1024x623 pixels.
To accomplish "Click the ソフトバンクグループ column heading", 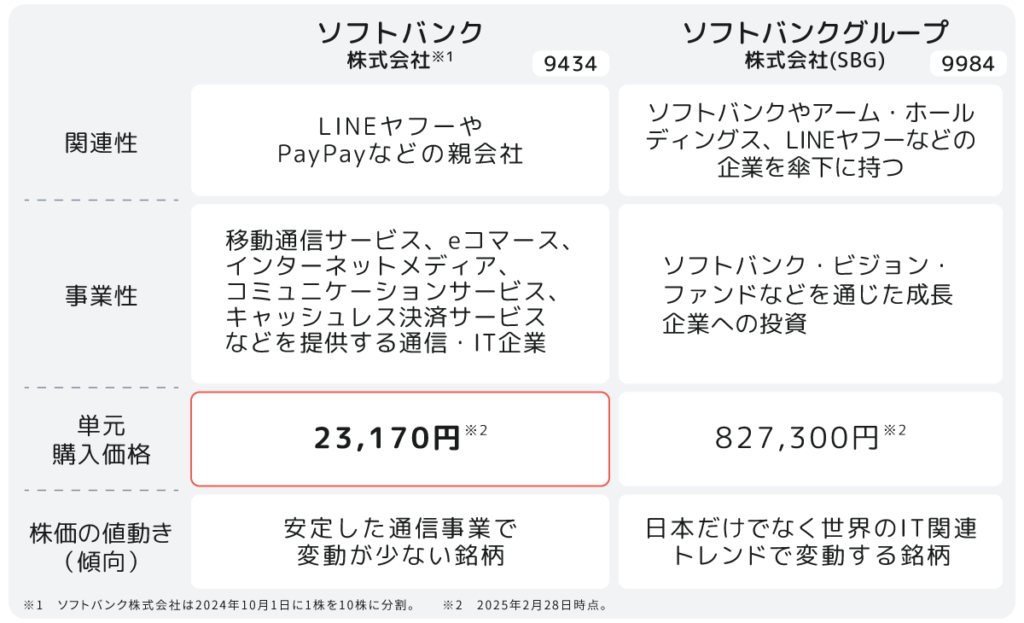I will click(815, 43).
